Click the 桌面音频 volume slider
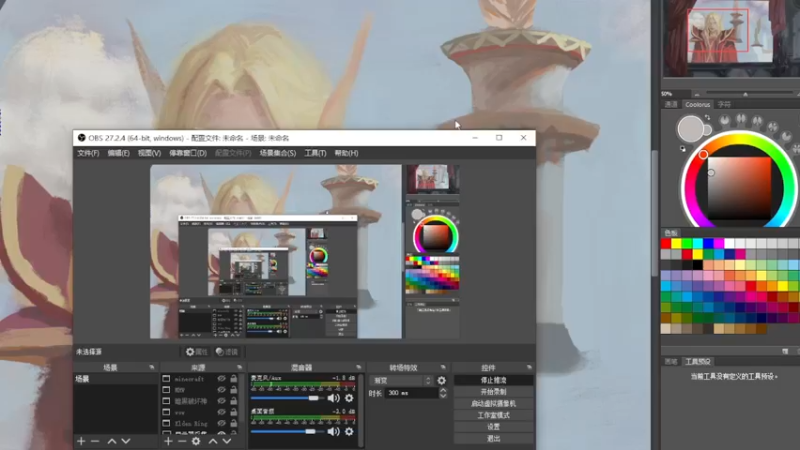800x450 pixels. 288,432
